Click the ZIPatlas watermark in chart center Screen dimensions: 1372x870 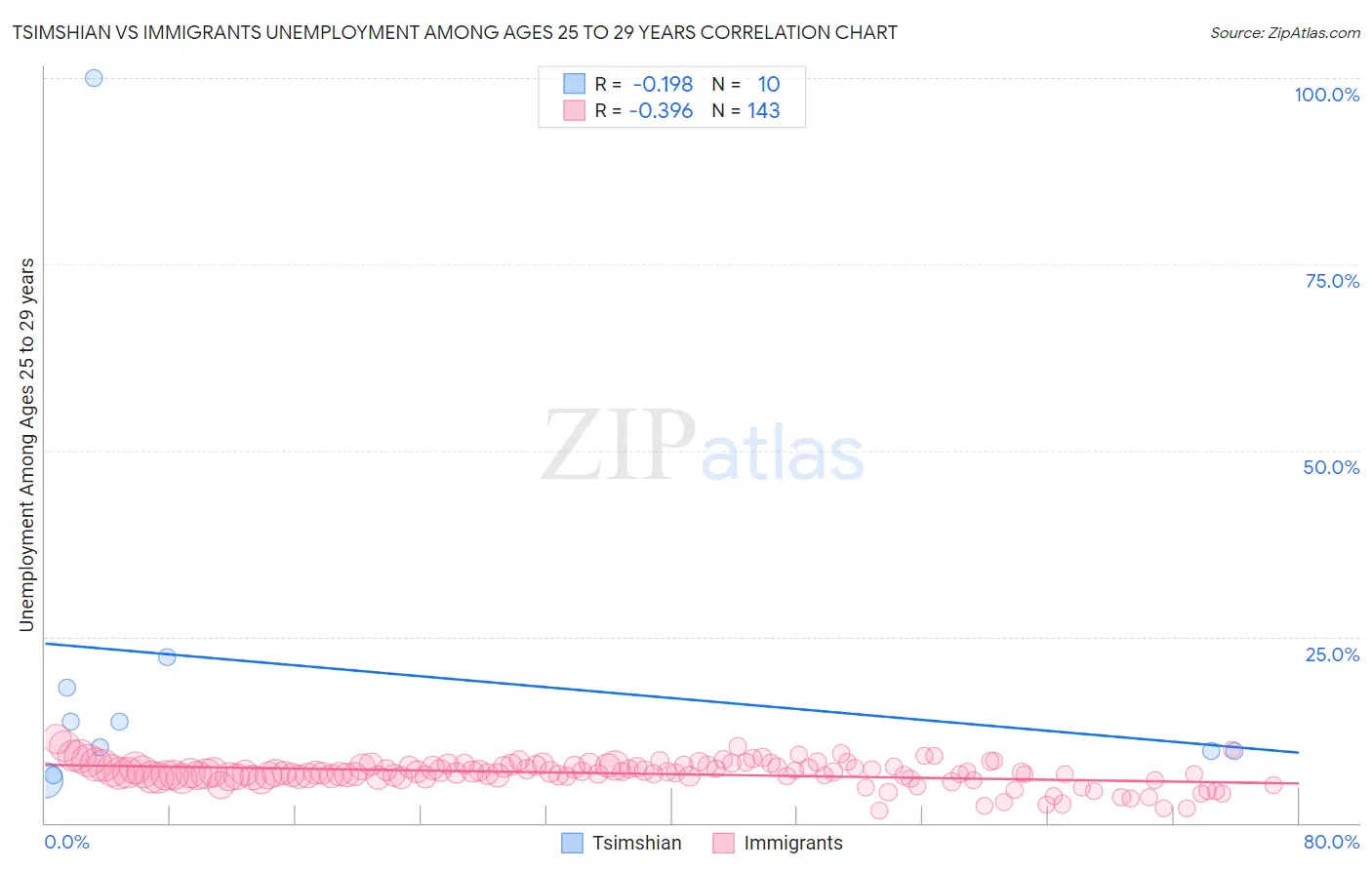click(x=703, y=446)
